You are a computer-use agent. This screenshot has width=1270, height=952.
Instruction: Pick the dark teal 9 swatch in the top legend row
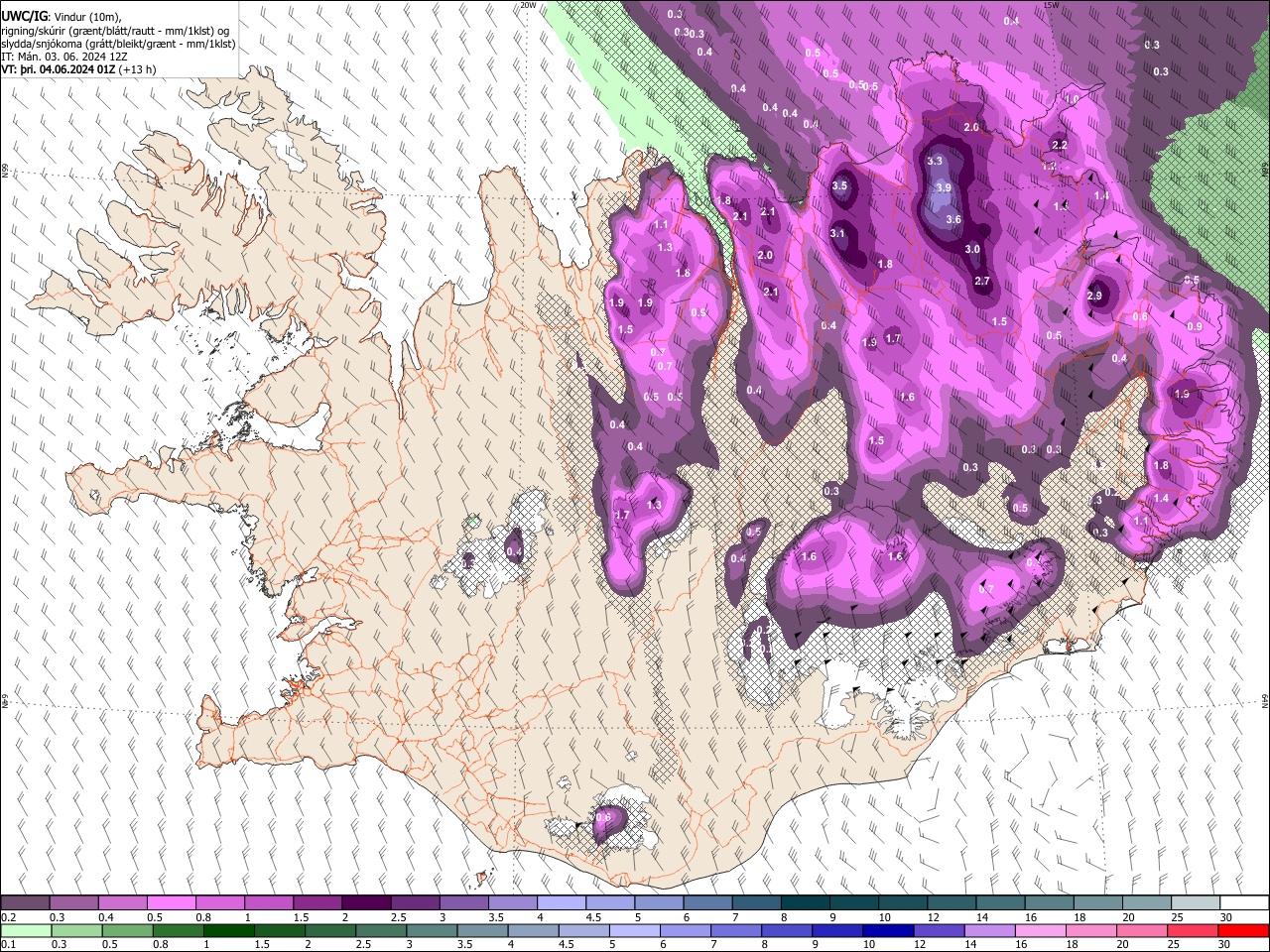pos(852,902)
